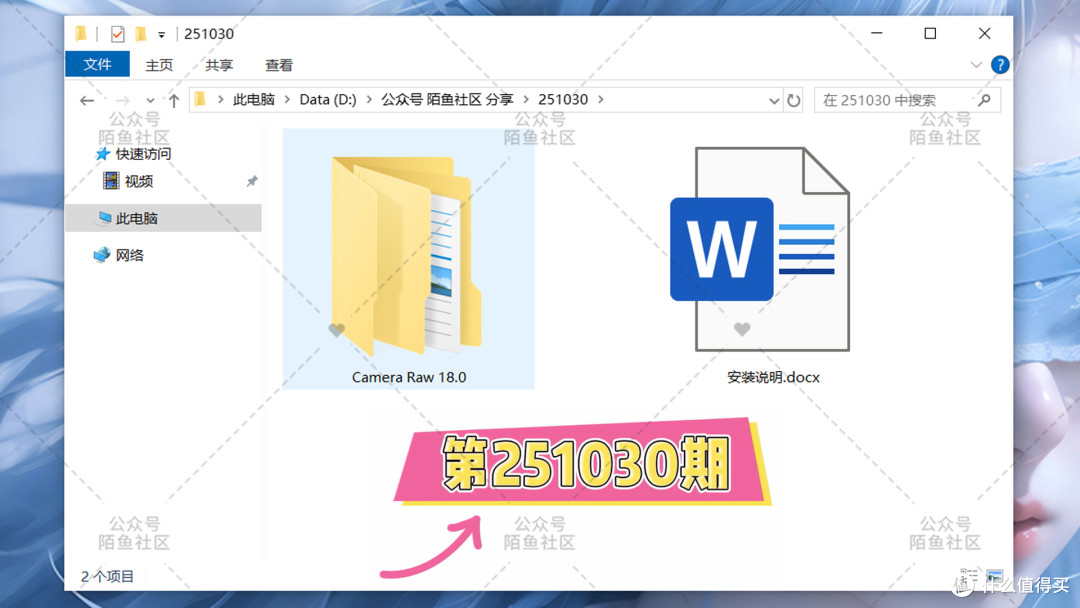The width and height of the screenshot is (1080, 608).
Task: Click the New folder quick access icon
Action: [141, 34]
